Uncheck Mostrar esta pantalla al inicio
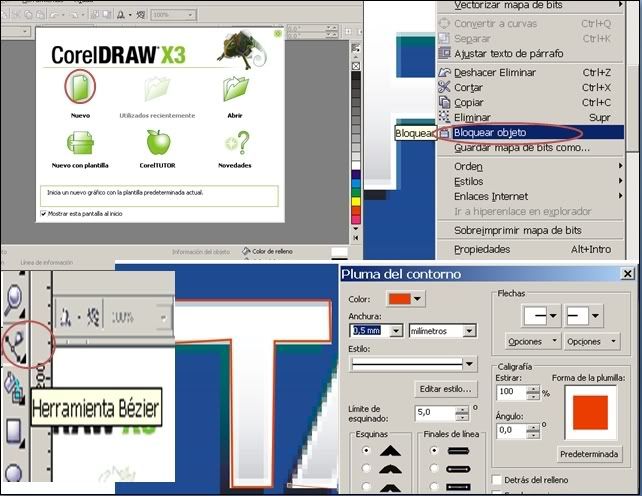 coord(43,213)
